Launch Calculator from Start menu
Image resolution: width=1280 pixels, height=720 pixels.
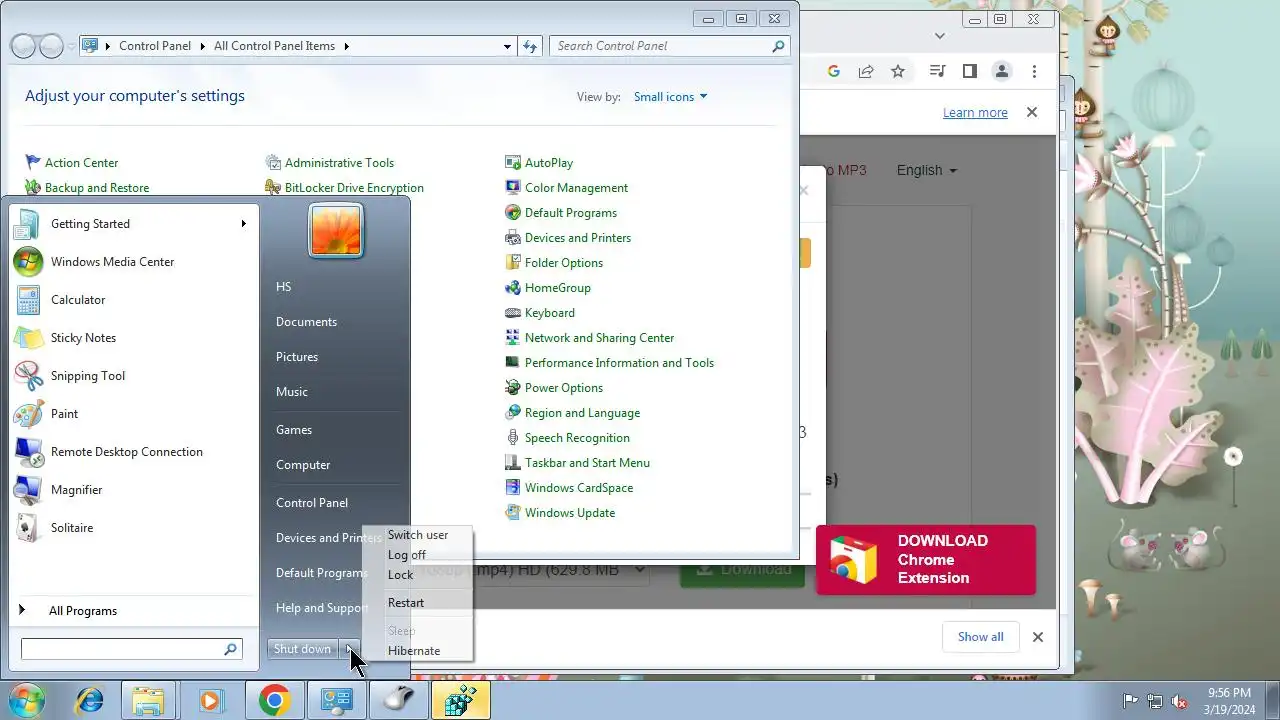pos(133,300)
